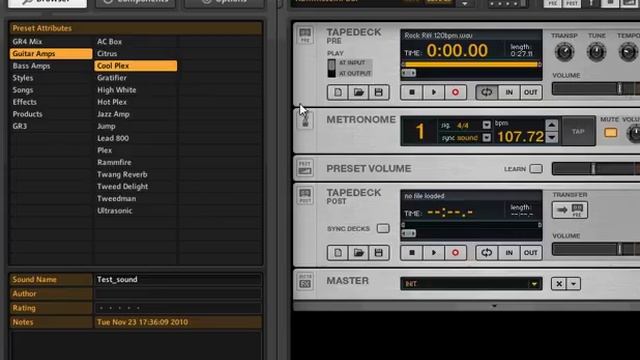
Task: Start recording in Tapedeck Pre
Action: pyautogui.click(x=455, y=92)
